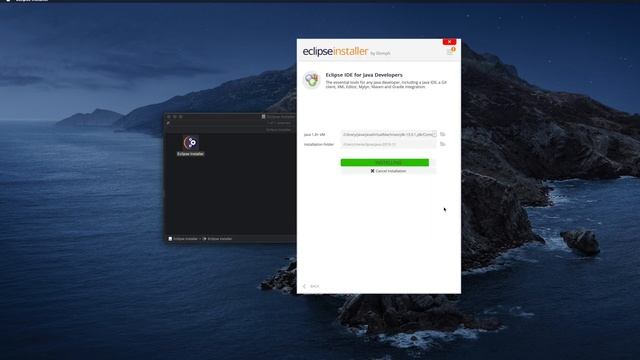The width and height of the screenshot is (640, 360).
Task: Browse for the installation folder using the folder icon
Action: pyautogui.click(x=442, y=144)
